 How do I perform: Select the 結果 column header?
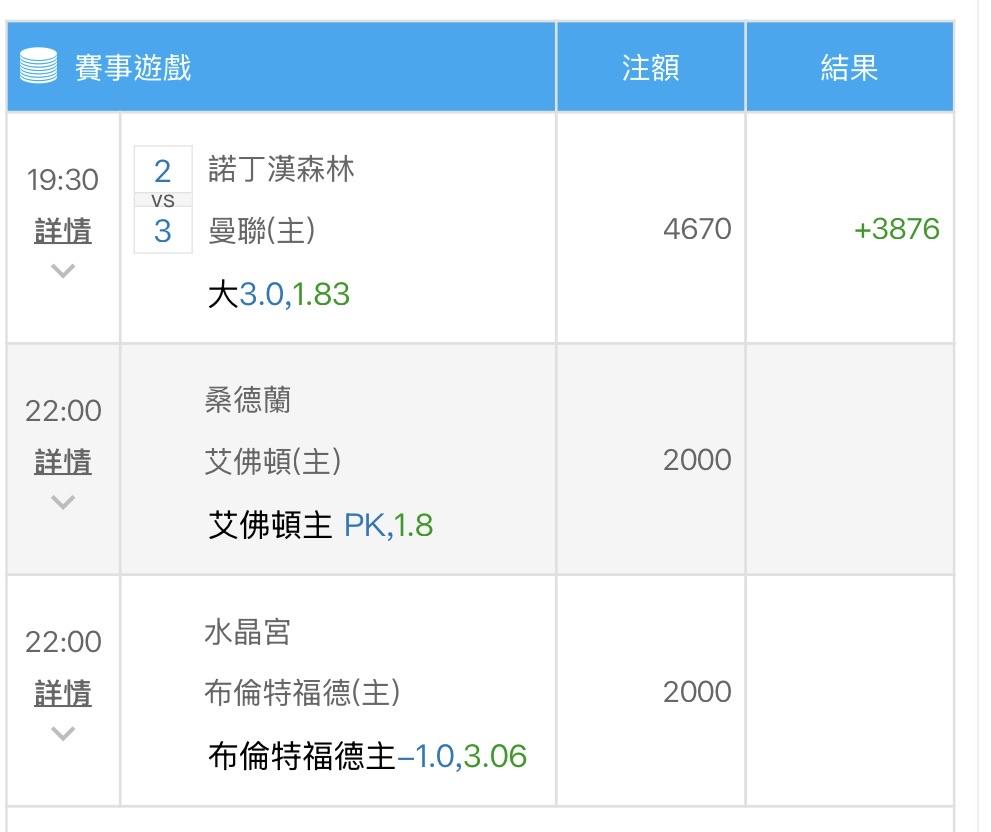849,67
